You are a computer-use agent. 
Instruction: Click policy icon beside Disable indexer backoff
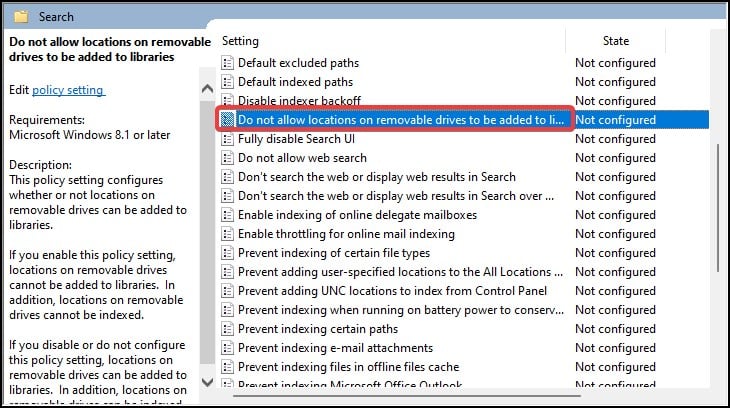[x=228, y=101]
